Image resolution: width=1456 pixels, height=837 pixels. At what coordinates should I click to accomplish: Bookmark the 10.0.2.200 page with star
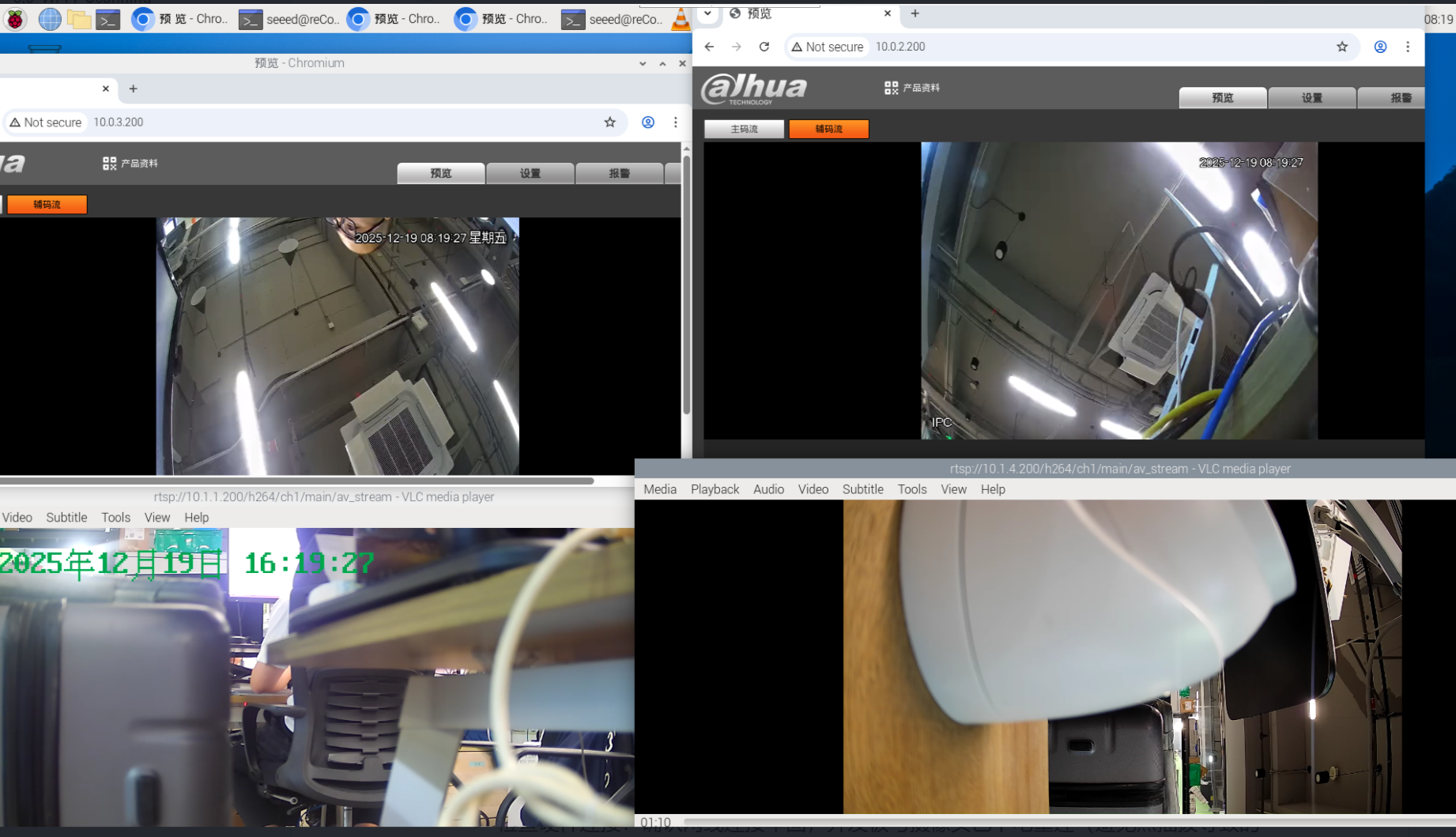[x=1341, y=47]
